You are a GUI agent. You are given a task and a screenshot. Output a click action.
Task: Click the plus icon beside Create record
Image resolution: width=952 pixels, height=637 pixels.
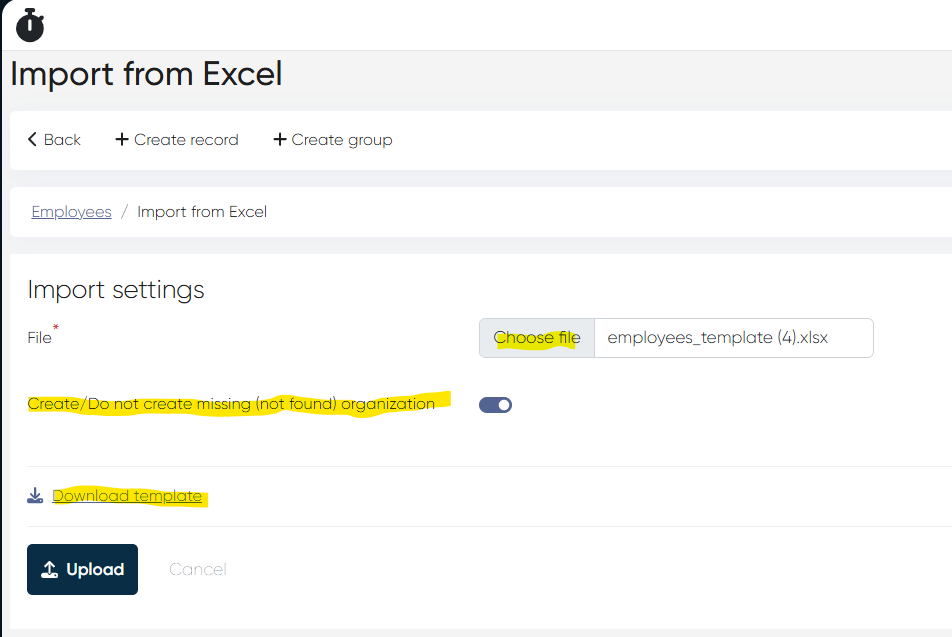click(122, 140)
